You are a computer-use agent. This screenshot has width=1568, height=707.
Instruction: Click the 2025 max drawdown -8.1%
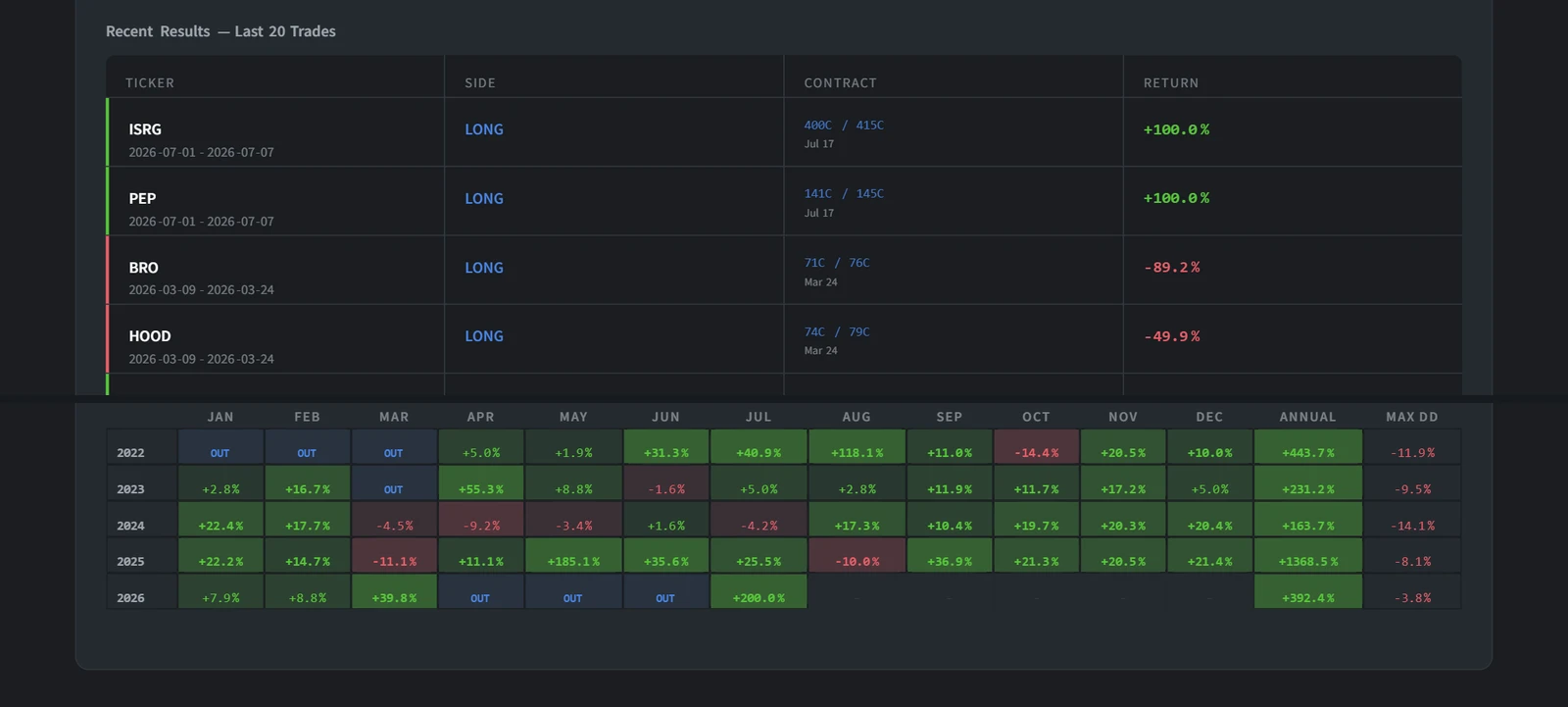tap(1412, 556)
